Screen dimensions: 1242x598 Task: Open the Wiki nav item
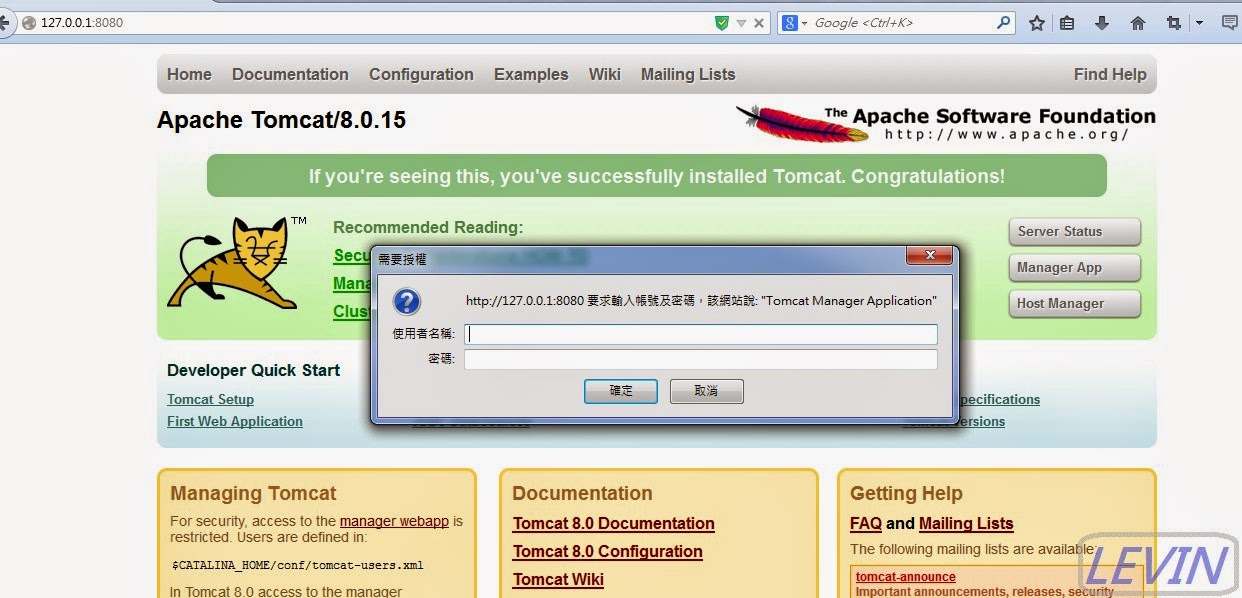click(604, 74)
